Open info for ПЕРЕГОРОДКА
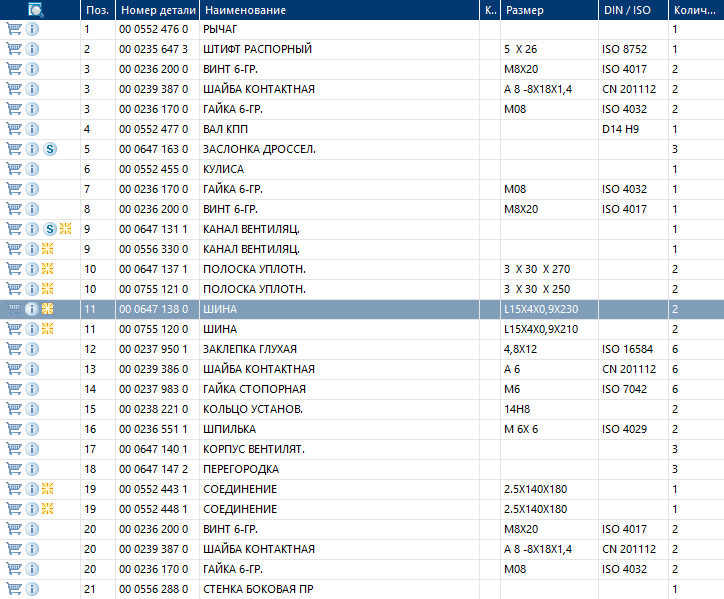 (x=32, y=469)
